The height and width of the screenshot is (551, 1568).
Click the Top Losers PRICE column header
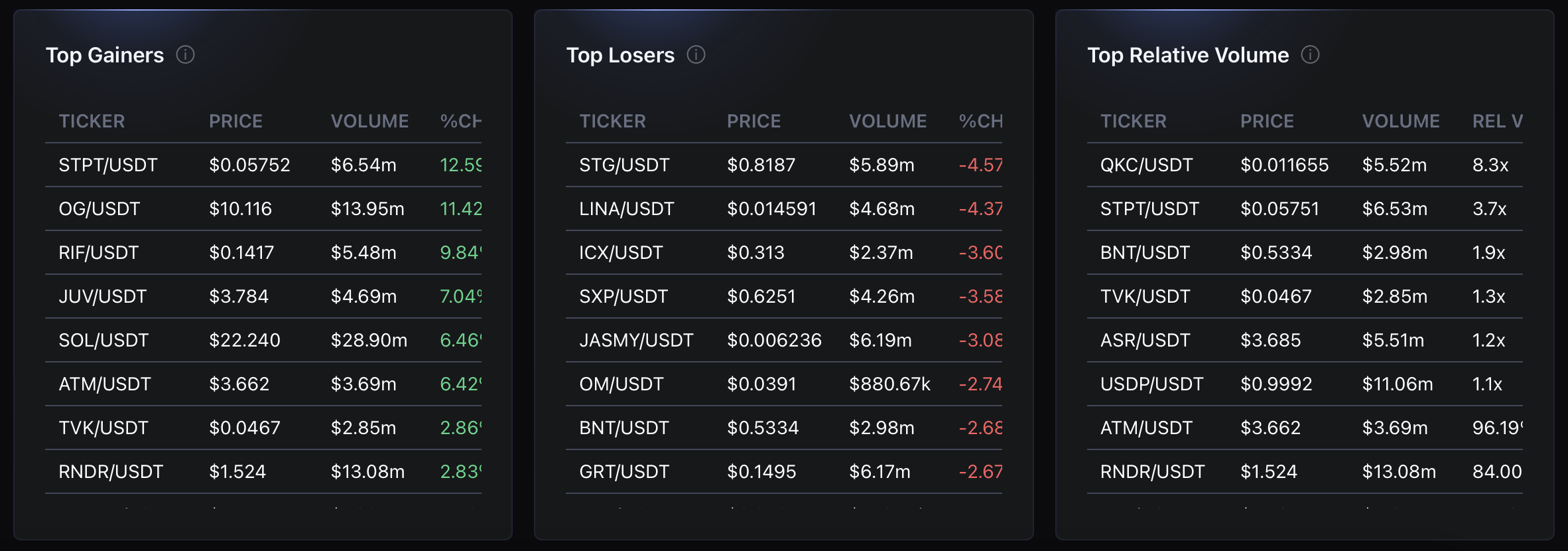click(753, 121)
